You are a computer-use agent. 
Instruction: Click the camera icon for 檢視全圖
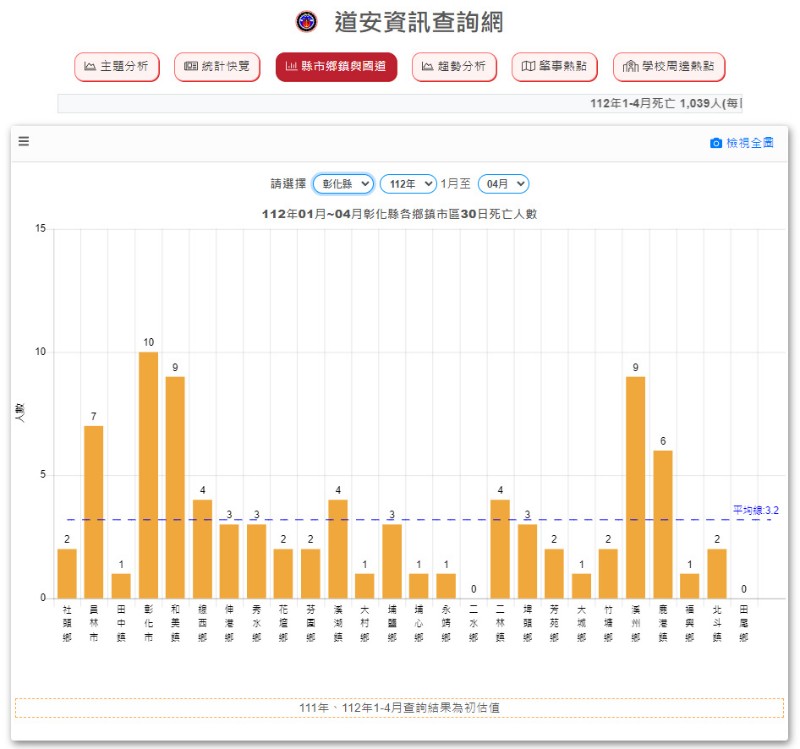click(715, 143)
